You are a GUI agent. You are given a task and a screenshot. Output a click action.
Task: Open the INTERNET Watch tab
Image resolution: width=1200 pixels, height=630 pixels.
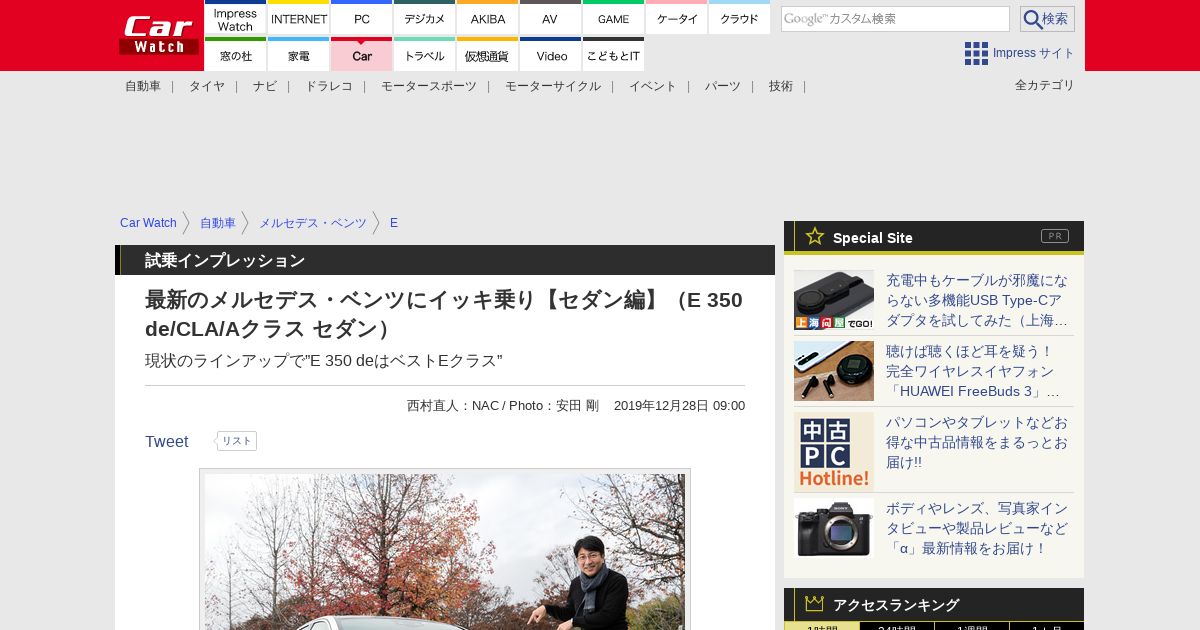click(x=299, y=19)
